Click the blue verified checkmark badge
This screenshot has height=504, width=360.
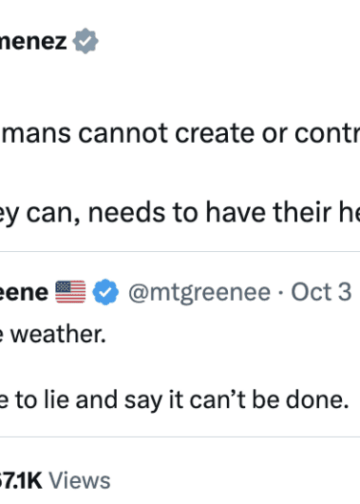(x=105, y=292)
